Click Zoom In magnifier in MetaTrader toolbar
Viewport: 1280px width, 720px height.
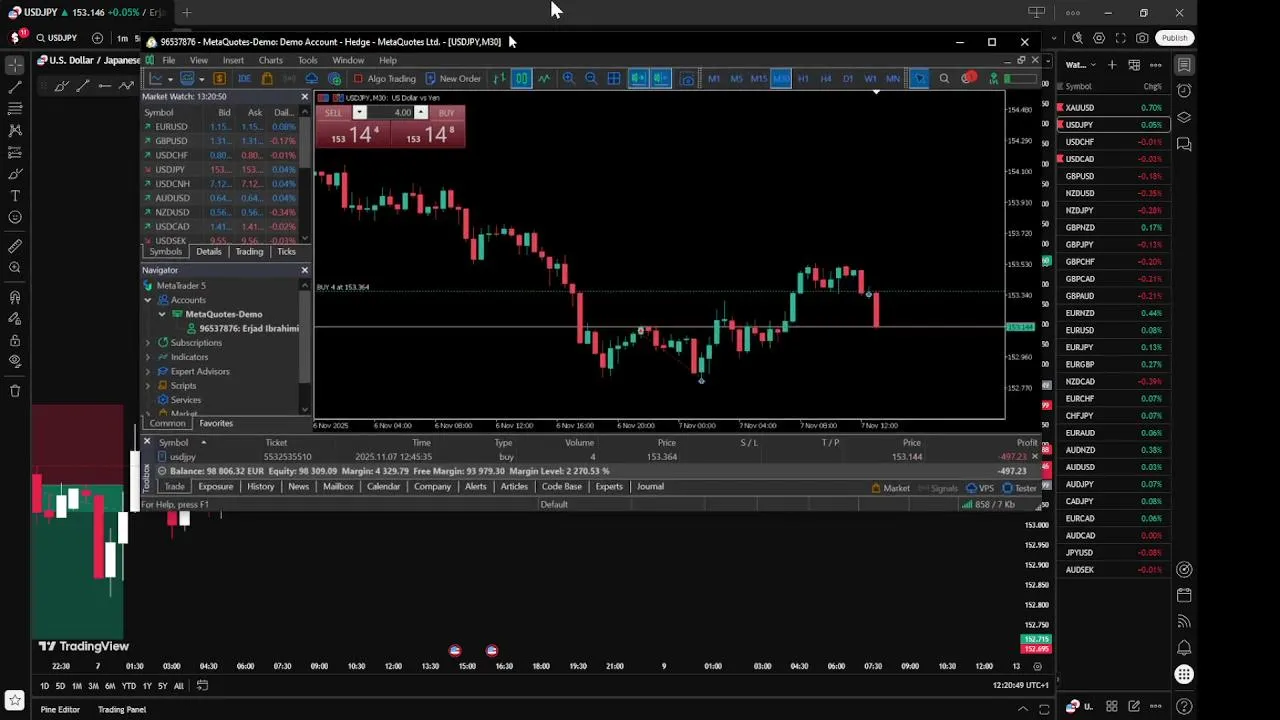568,78
